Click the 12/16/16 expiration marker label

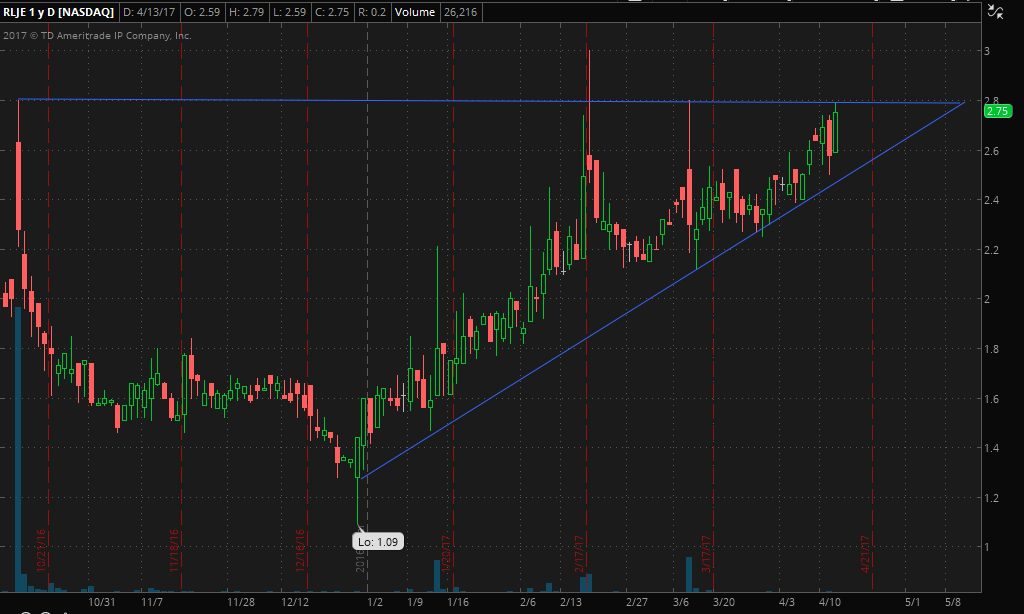pyautogui.click(x=300, y=551)
